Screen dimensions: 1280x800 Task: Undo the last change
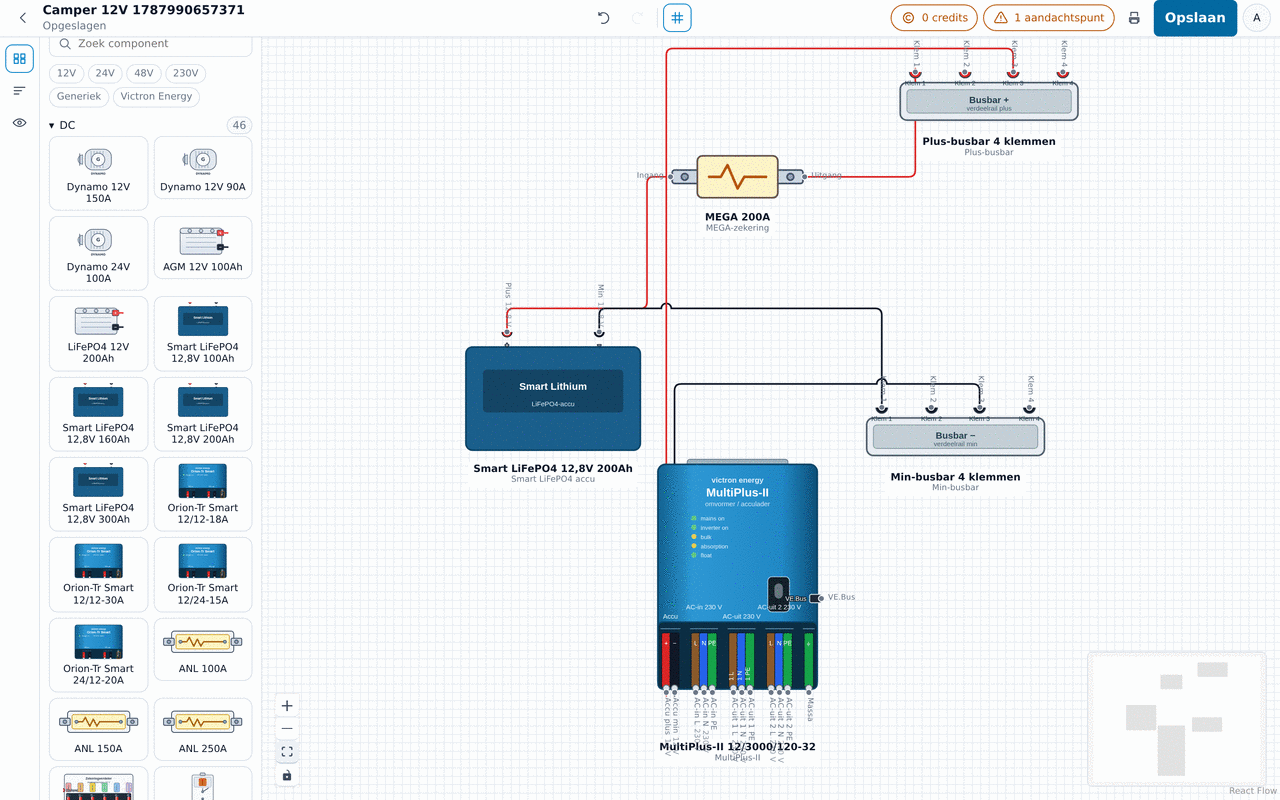[x=603, y=18]
